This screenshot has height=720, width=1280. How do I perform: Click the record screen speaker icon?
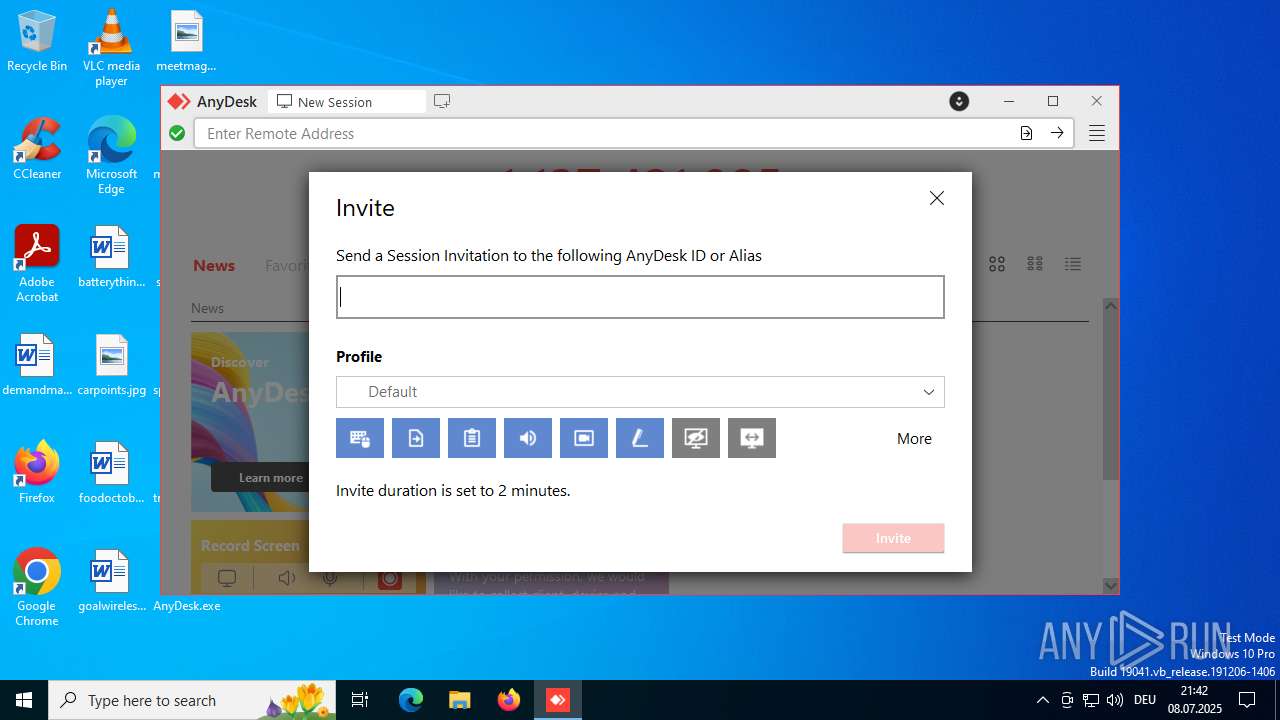pos(287,578)
